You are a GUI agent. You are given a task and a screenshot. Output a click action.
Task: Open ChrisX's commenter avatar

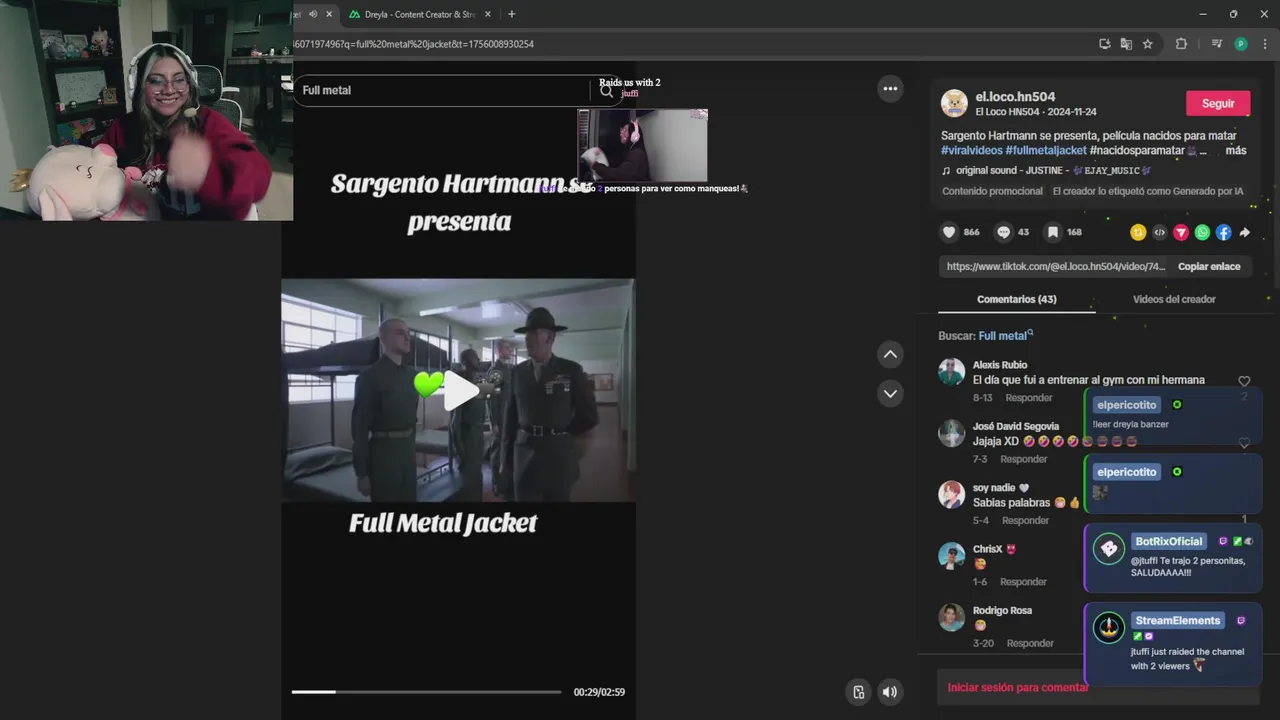(952, 556)
